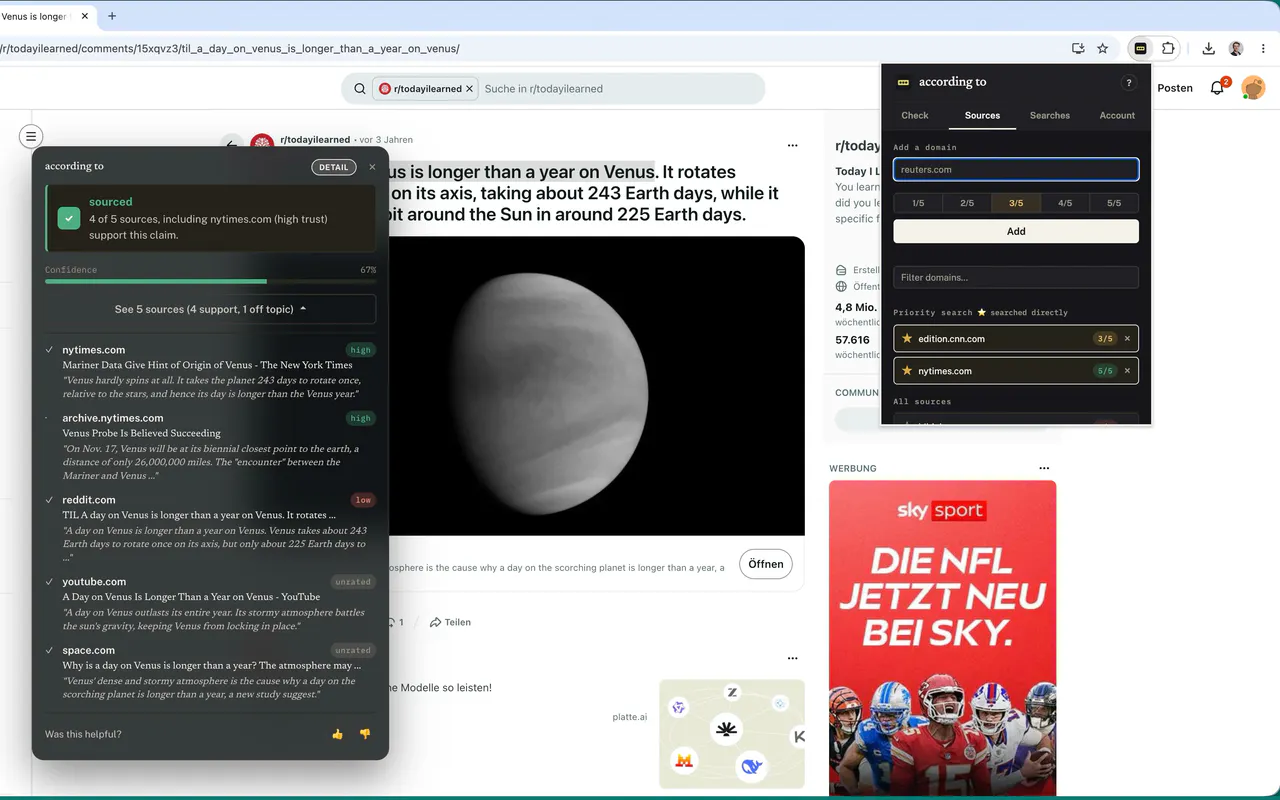Switch to the Check tab
1280x800 pixels.
point(915,115)
